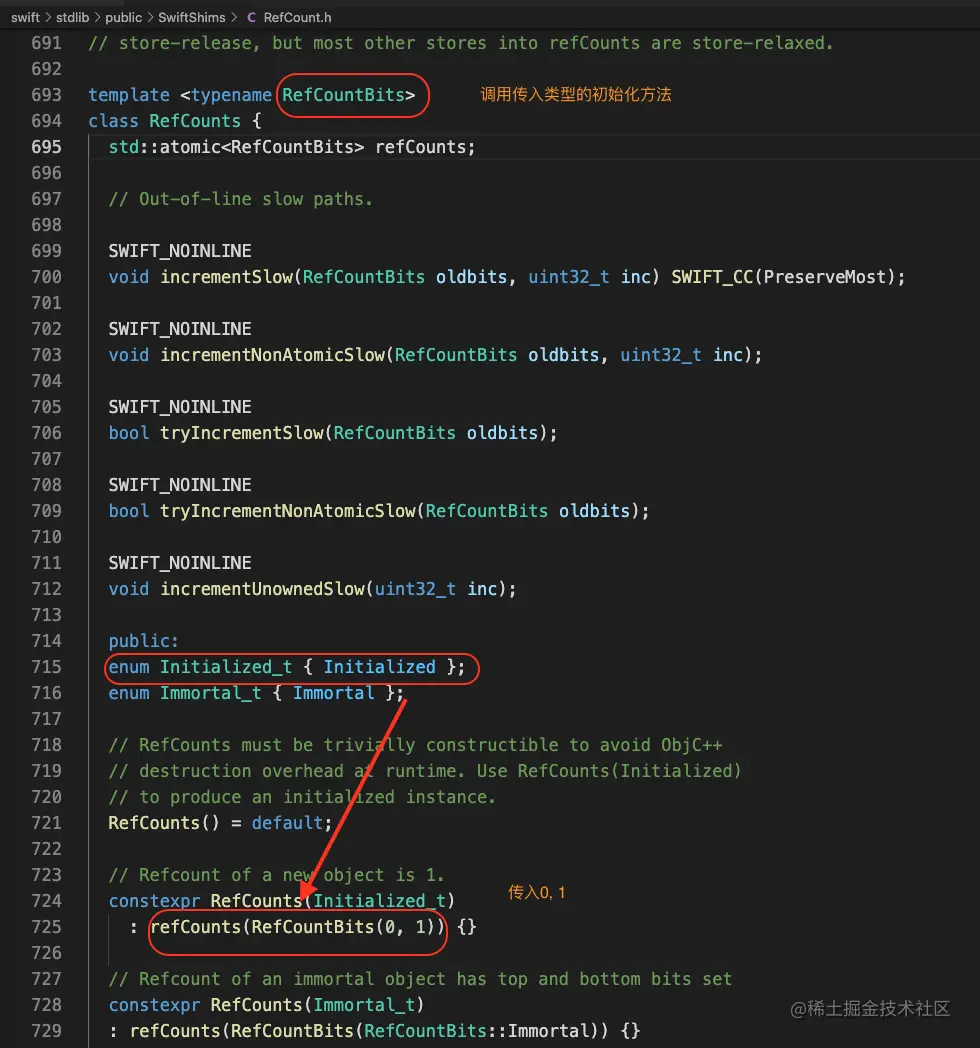Click '// Refcount of a new object is 1.' comment
Screen dimensions: 980x1048
pyautogui.click(x=276, y=875)
